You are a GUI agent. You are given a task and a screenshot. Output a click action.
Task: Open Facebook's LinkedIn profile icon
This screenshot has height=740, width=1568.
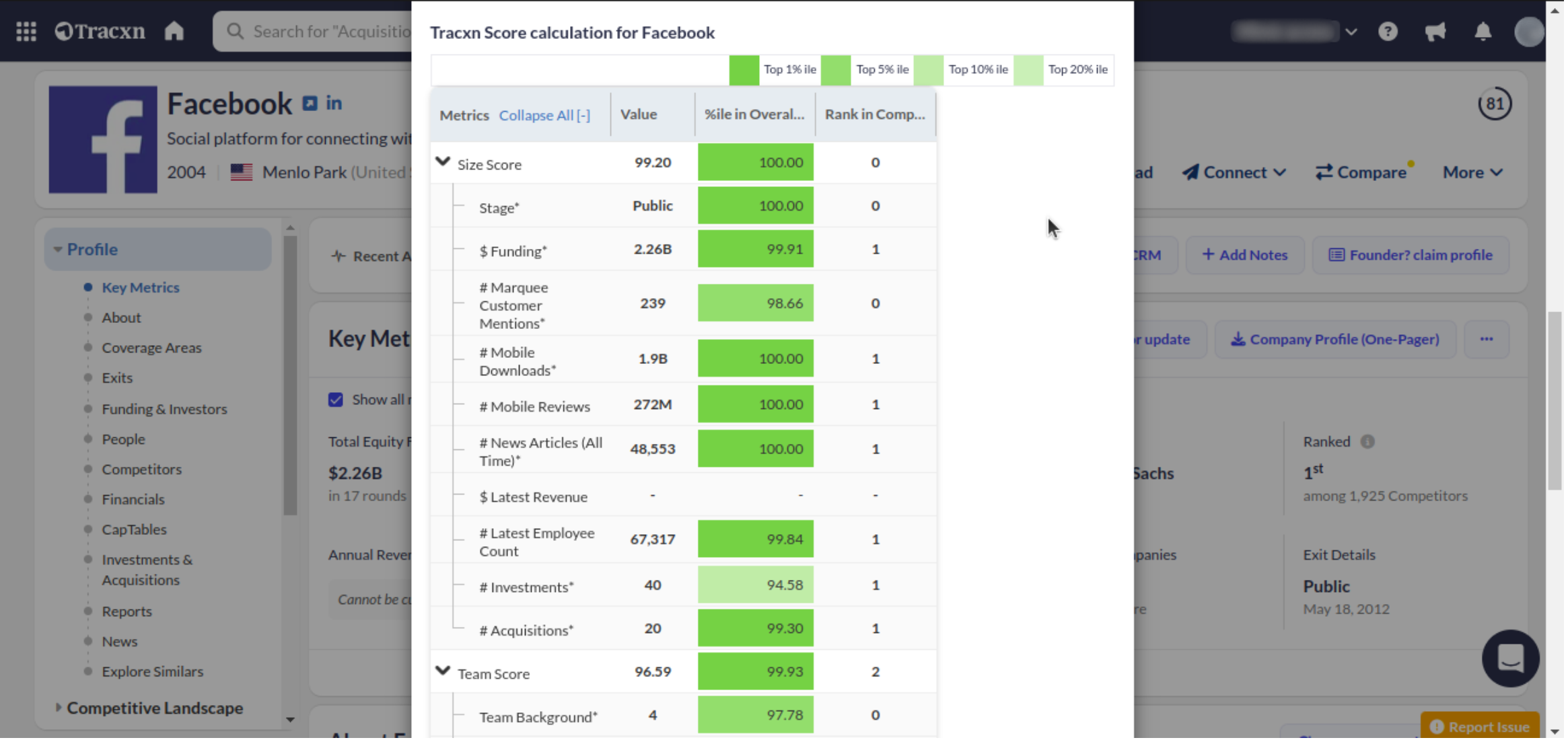(334, 104)
